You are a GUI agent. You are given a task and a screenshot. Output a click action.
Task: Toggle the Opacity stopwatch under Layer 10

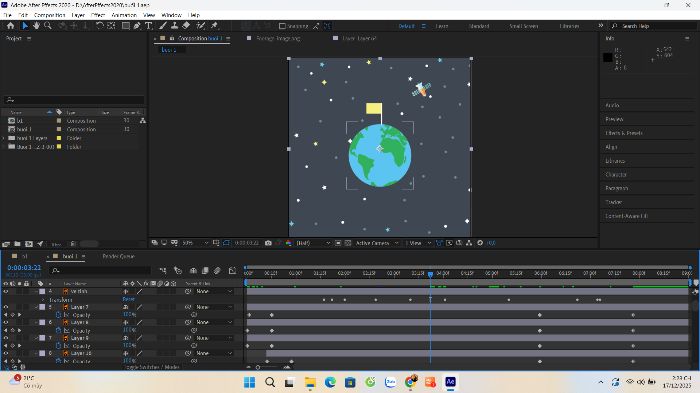click(x=58, y=361)
